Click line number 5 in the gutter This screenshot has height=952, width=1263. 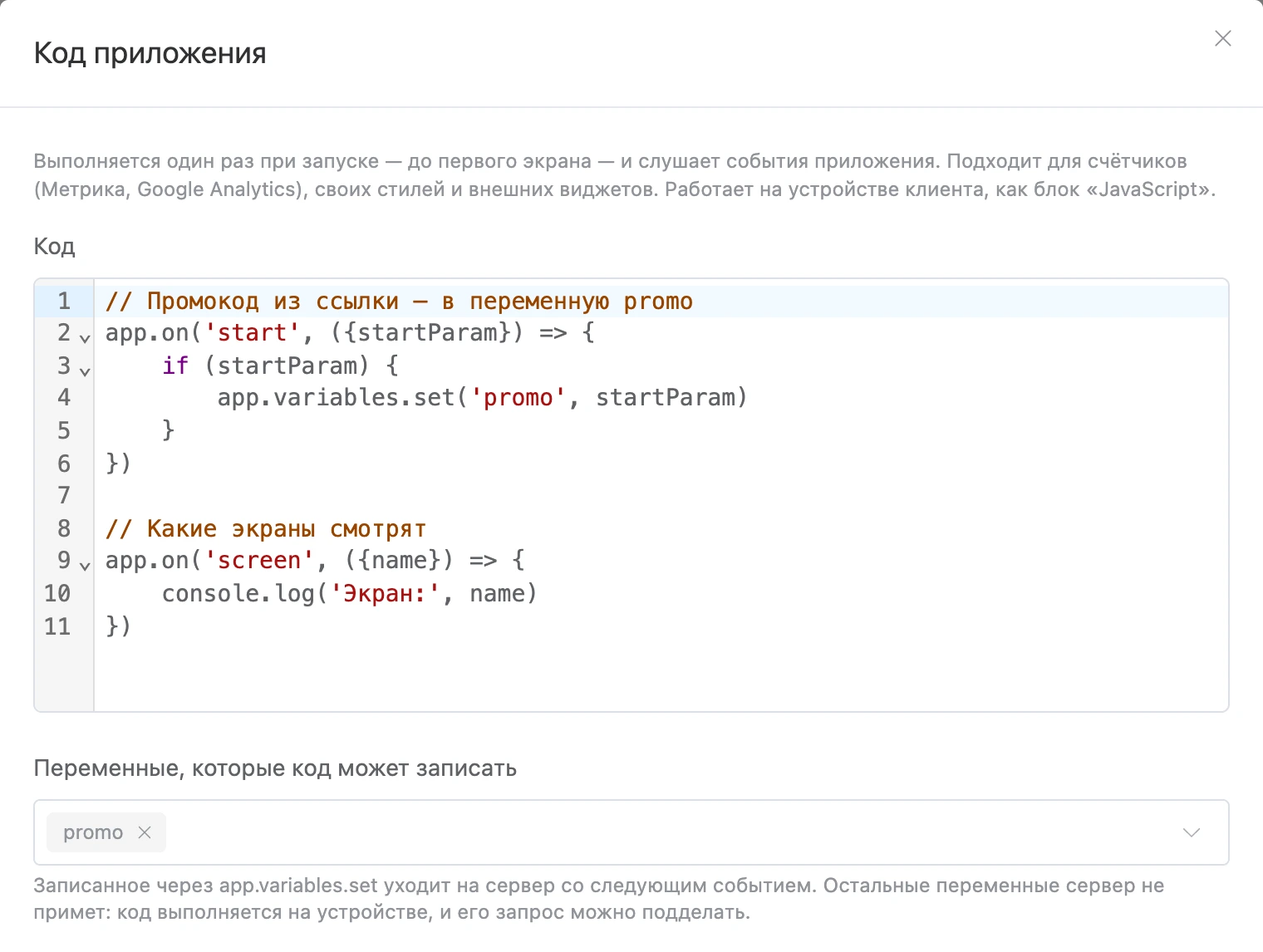pos(64,430)
